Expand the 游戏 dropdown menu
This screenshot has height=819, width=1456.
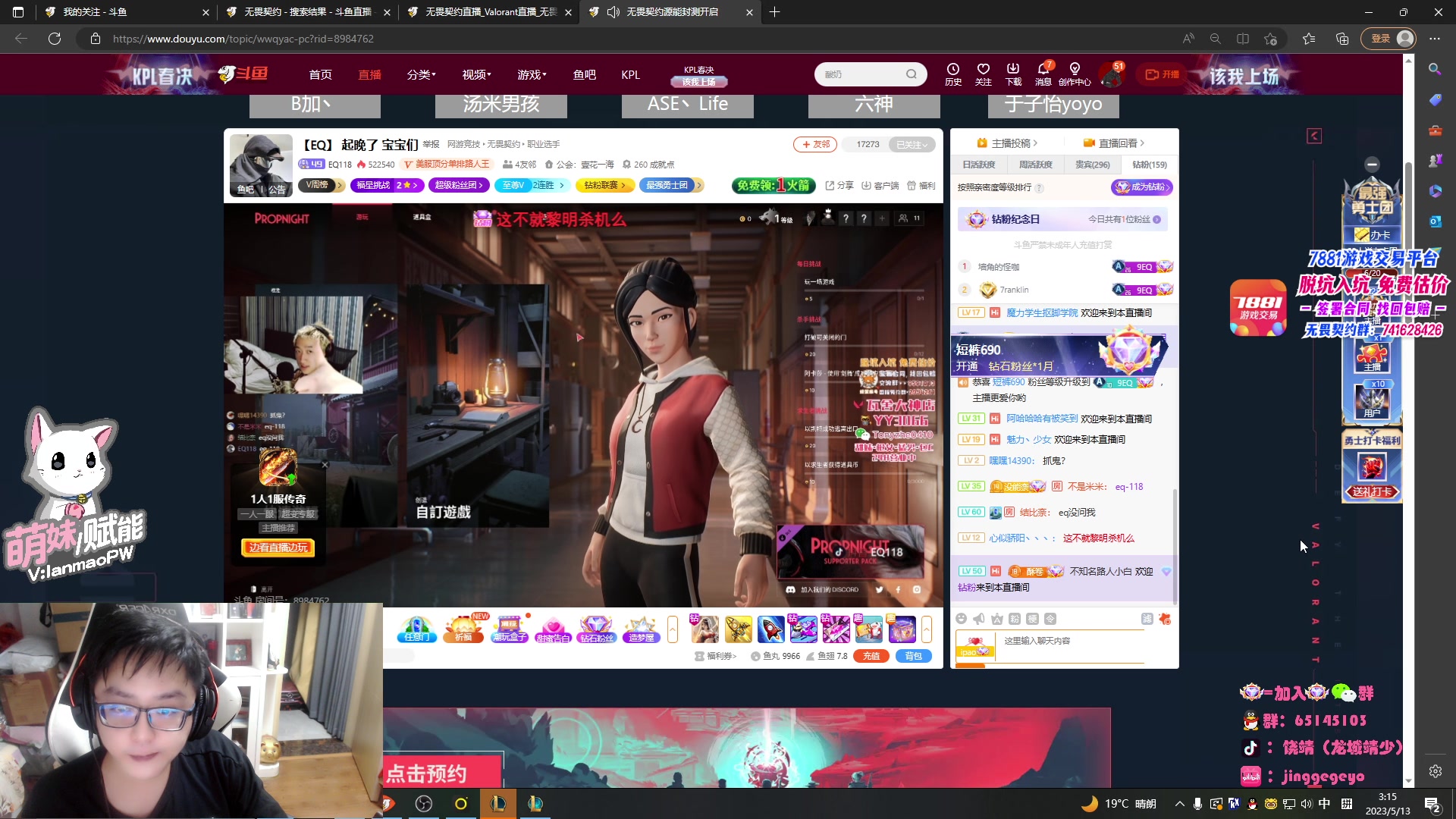point(532,74)
